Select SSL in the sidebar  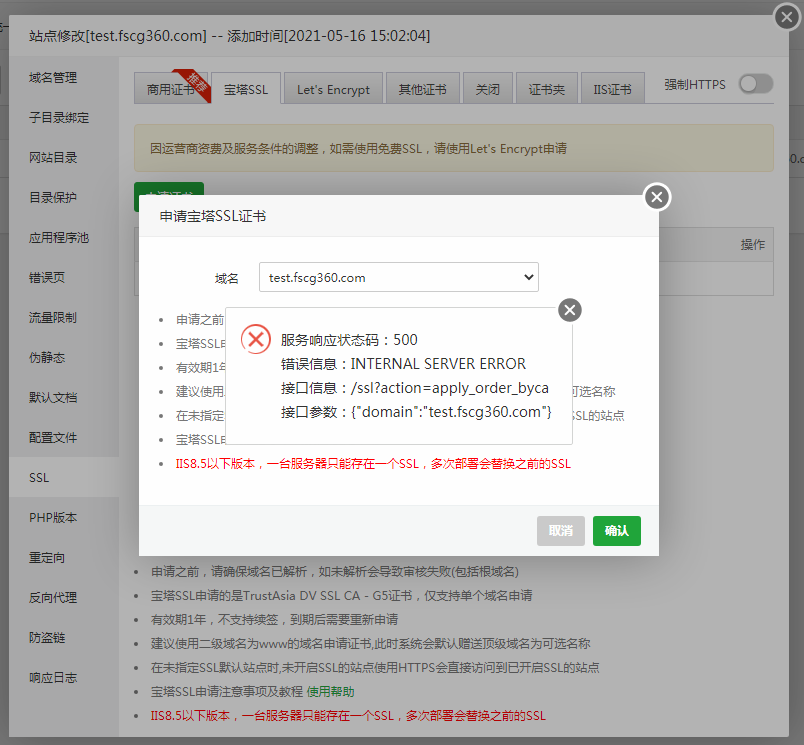point(64,477)
